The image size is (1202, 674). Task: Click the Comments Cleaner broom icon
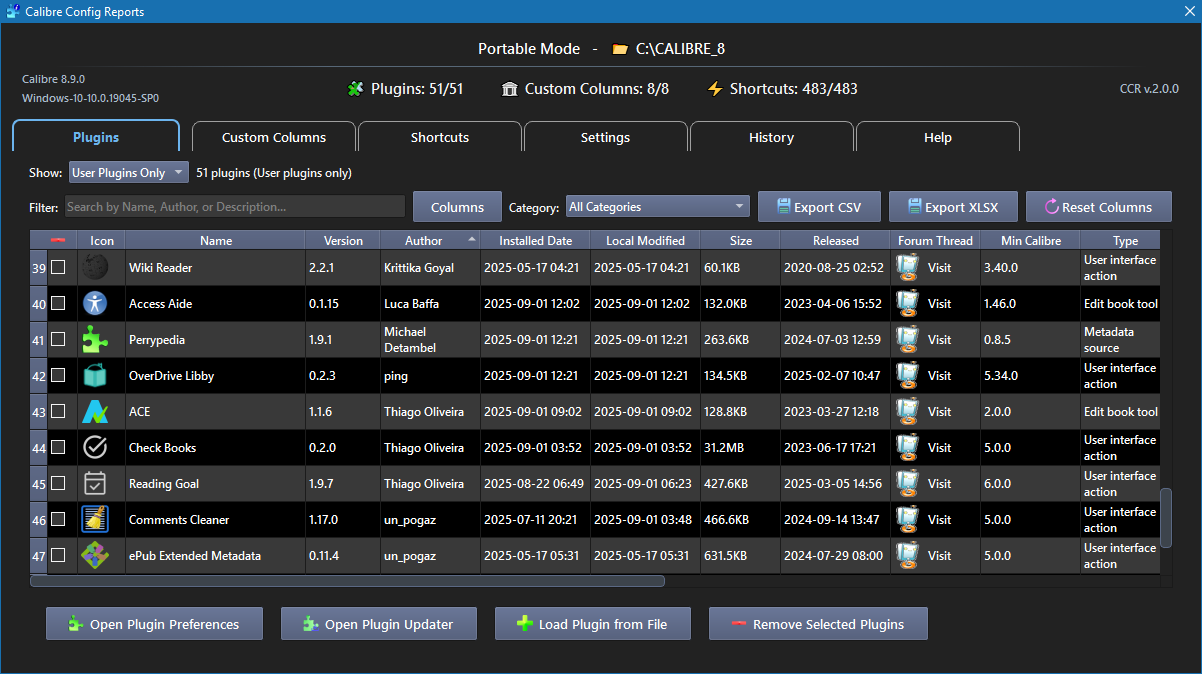pyautogui.click(x=95, y=520)
